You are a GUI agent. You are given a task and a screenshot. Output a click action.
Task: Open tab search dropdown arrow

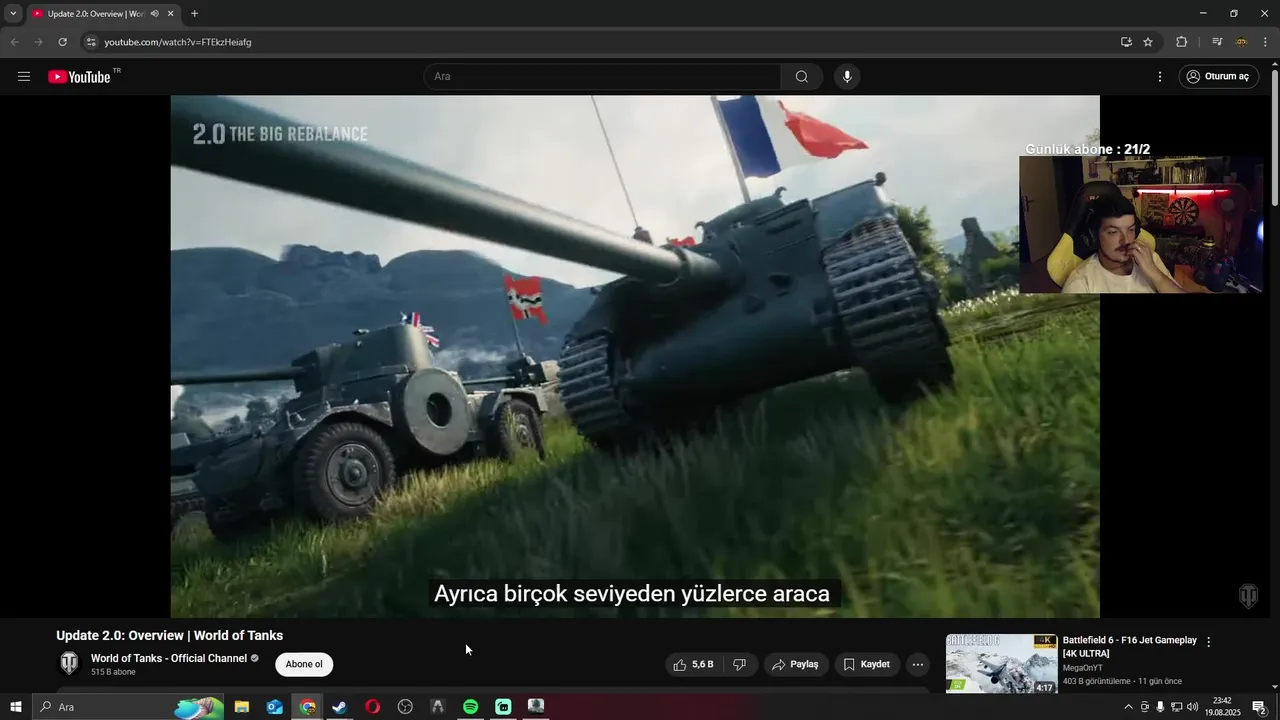(13, 14)
